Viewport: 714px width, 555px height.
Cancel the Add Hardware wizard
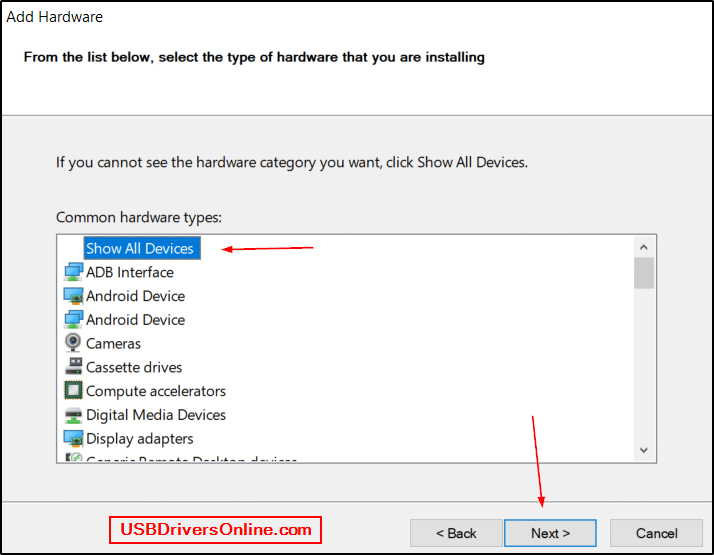(656, 533)
